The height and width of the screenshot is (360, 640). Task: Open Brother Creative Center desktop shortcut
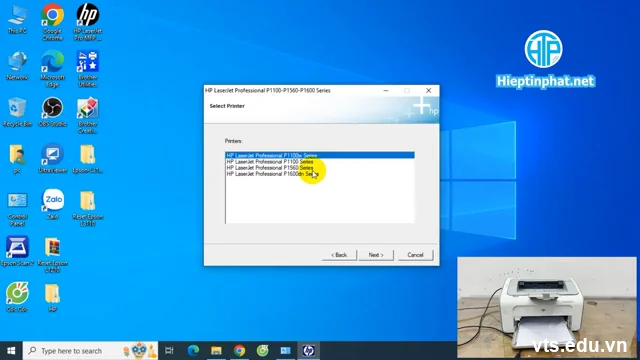(x=88, y=115)
